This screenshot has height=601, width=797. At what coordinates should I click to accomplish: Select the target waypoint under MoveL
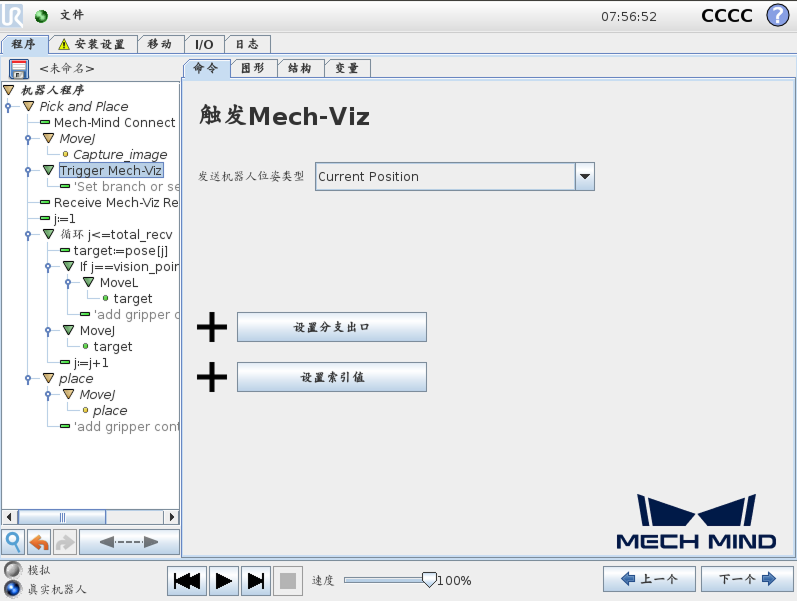click(132, 298)
